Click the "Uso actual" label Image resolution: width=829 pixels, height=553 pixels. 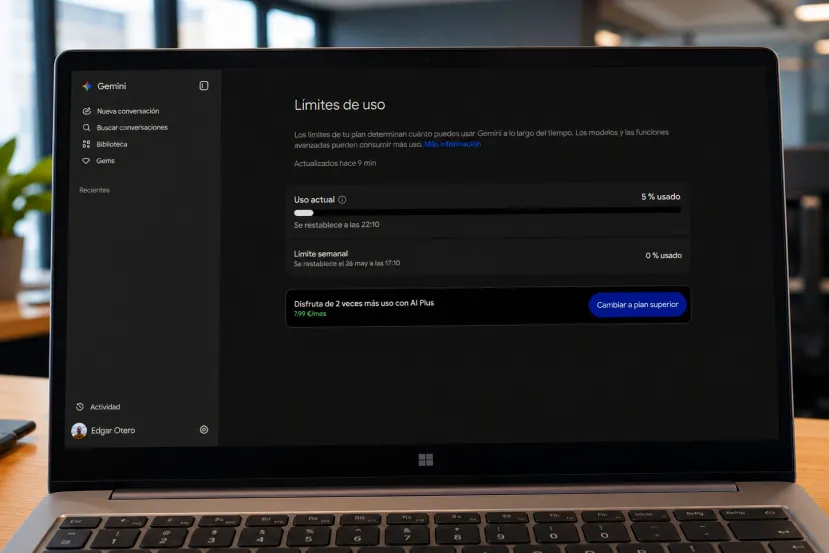pos(314,199)
